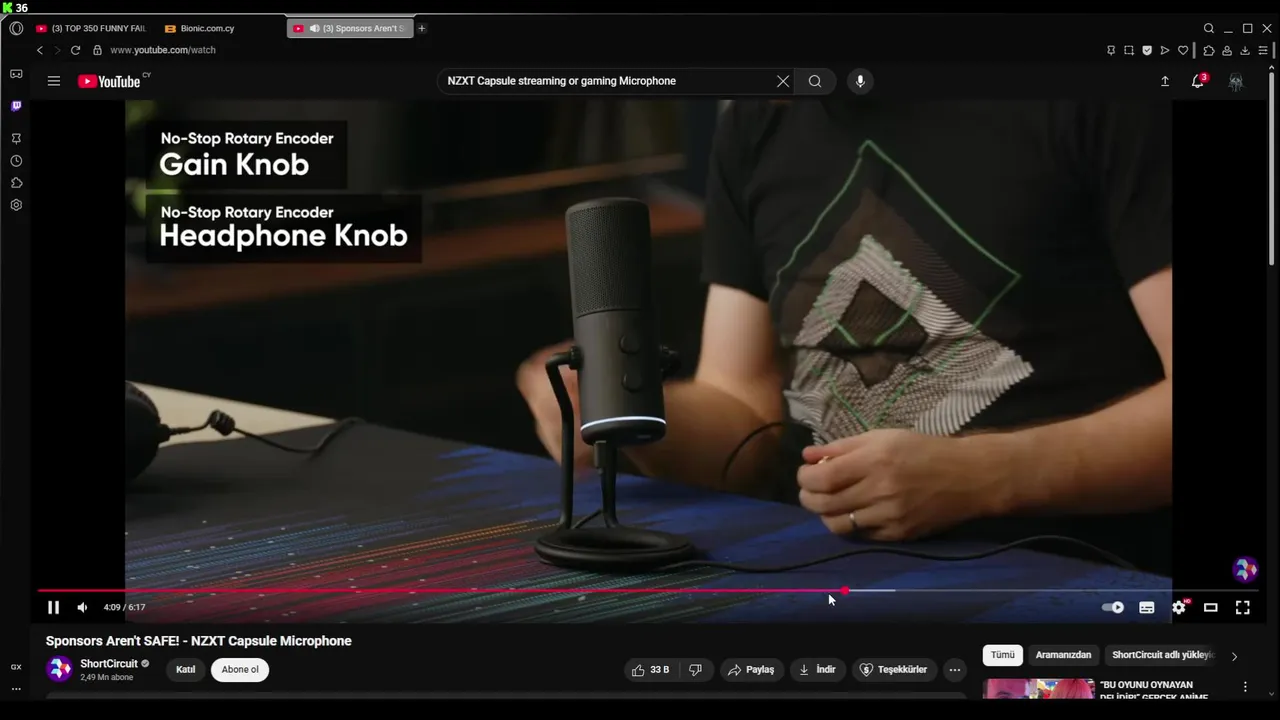Open the ShortCircuit channel avatar
Viewport: 1280px width, 720px height.
(60, 669)
